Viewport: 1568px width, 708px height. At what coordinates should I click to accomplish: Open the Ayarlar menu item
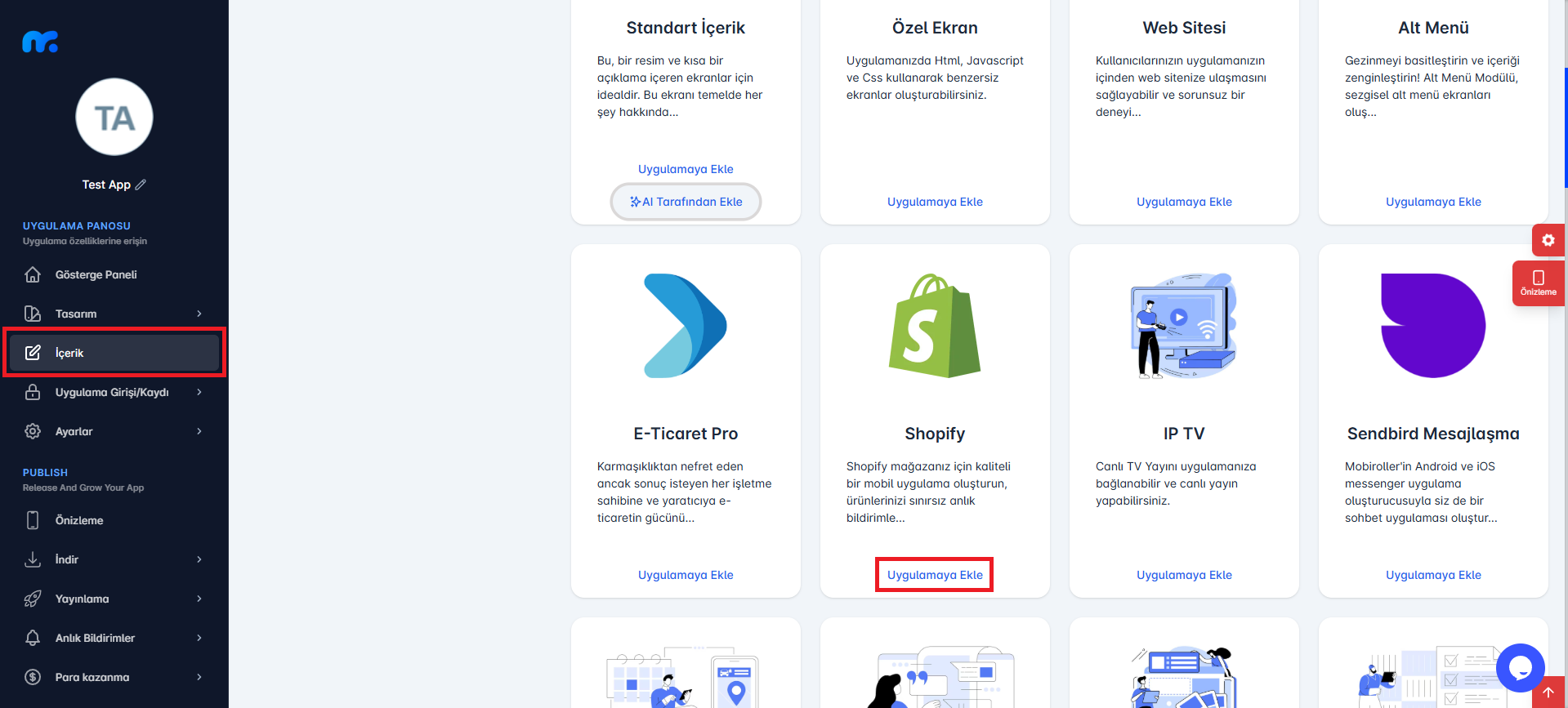pyautogui.click(x=114, y=431)
